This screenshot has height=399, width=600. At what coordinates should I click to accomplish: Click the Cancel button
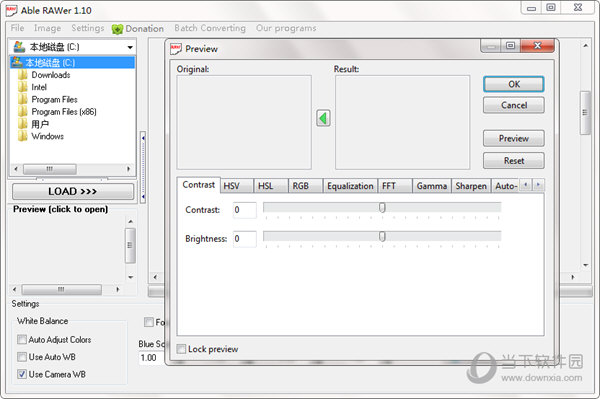(514, 105)
